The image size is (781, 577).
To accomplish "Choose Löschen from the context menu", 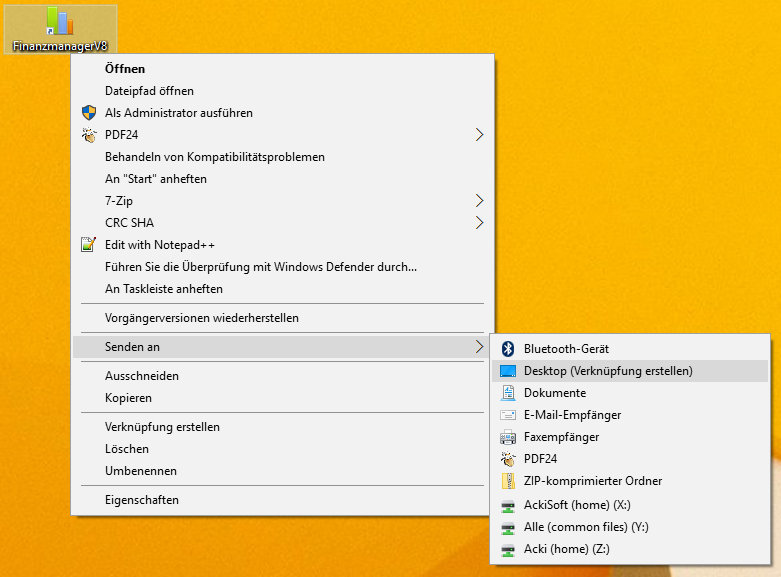I will [282, 449].
